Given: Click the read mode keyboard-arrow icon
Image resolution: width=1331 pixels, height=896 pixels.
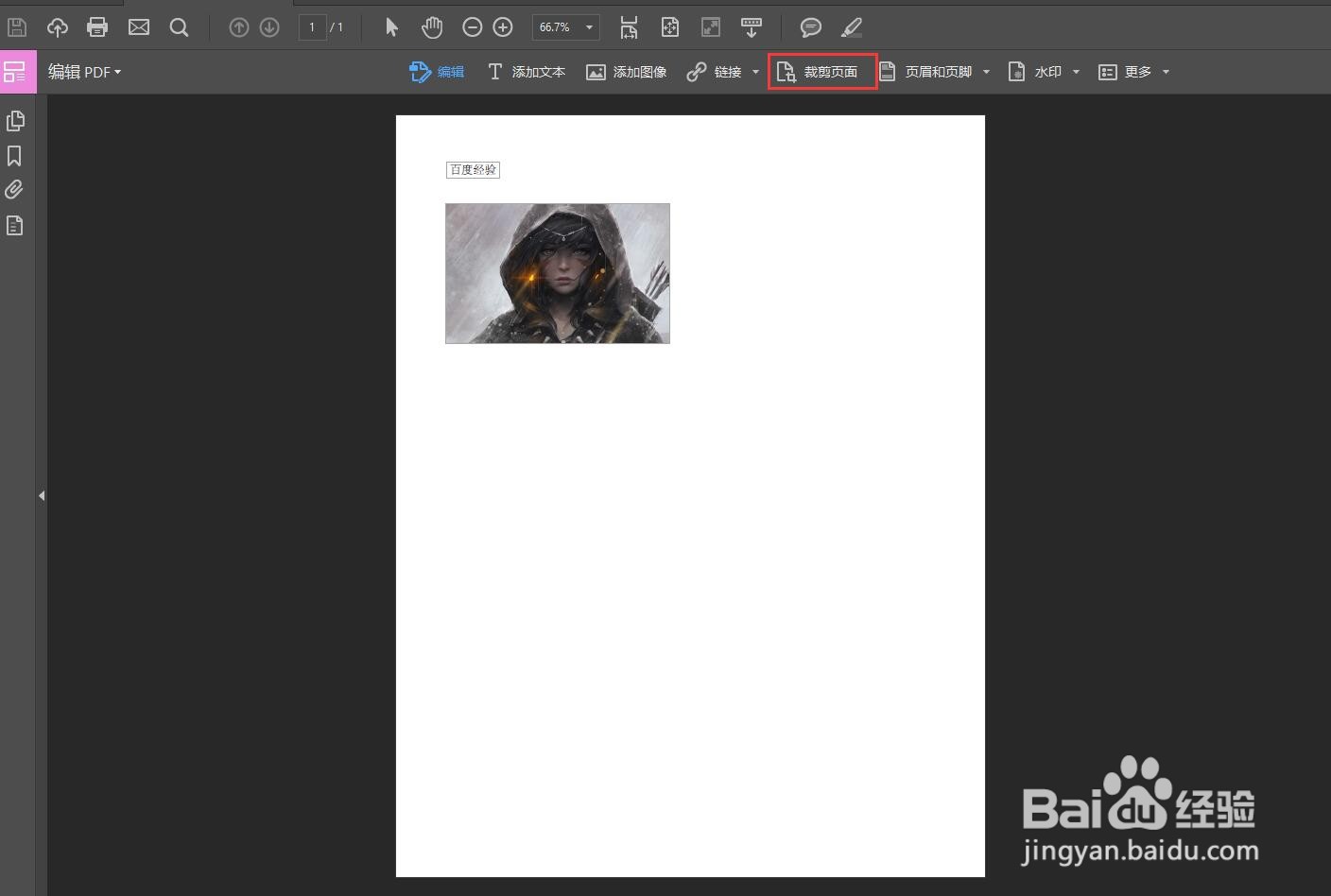Looking at the screenshot, I should [x=752, y=27].
